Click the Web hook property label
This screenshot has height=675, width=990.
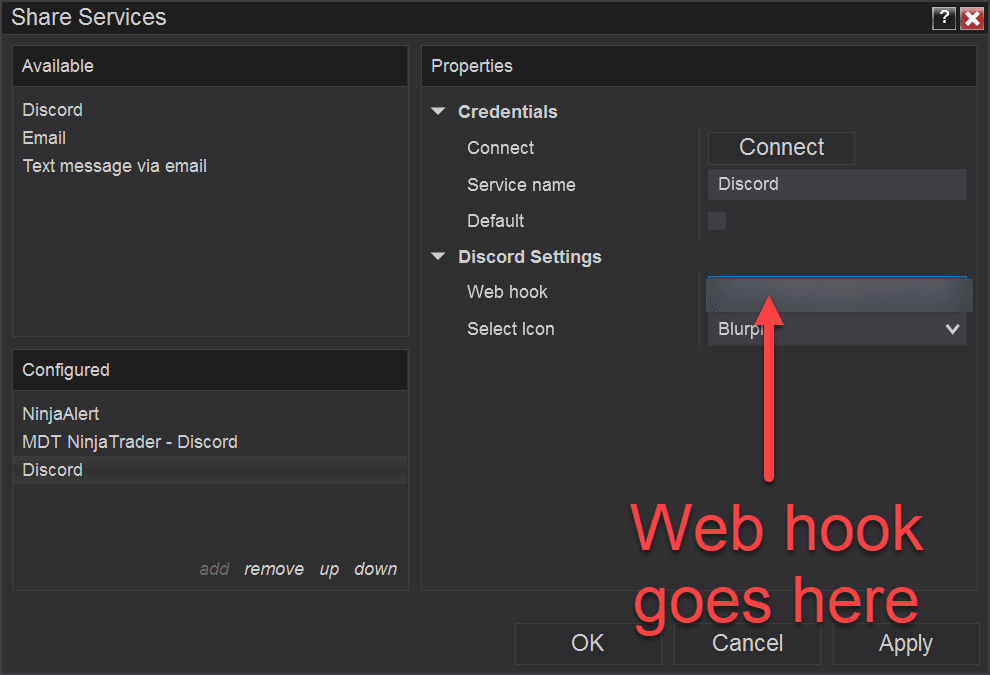click(x=507, y=292)
